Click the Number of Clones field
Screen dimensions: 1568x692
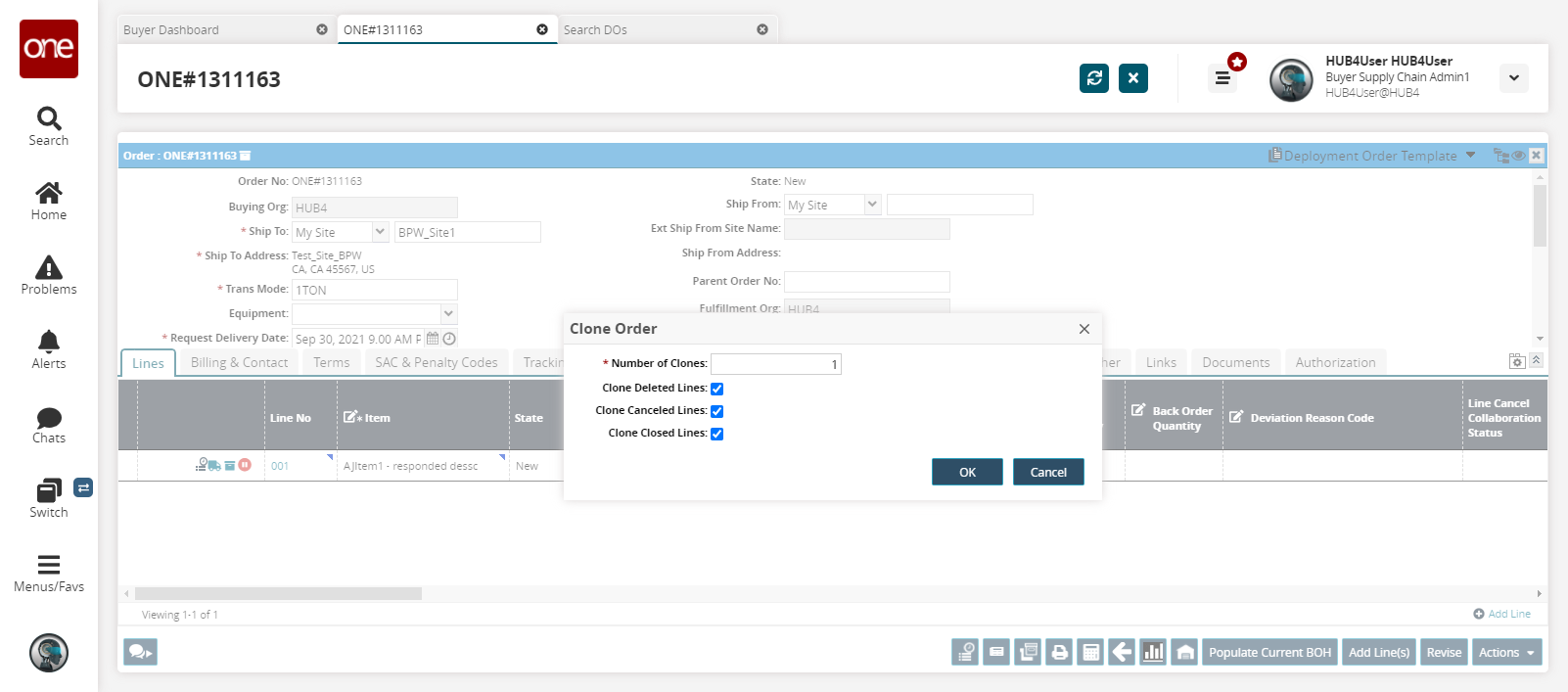(x=776, y=364)
